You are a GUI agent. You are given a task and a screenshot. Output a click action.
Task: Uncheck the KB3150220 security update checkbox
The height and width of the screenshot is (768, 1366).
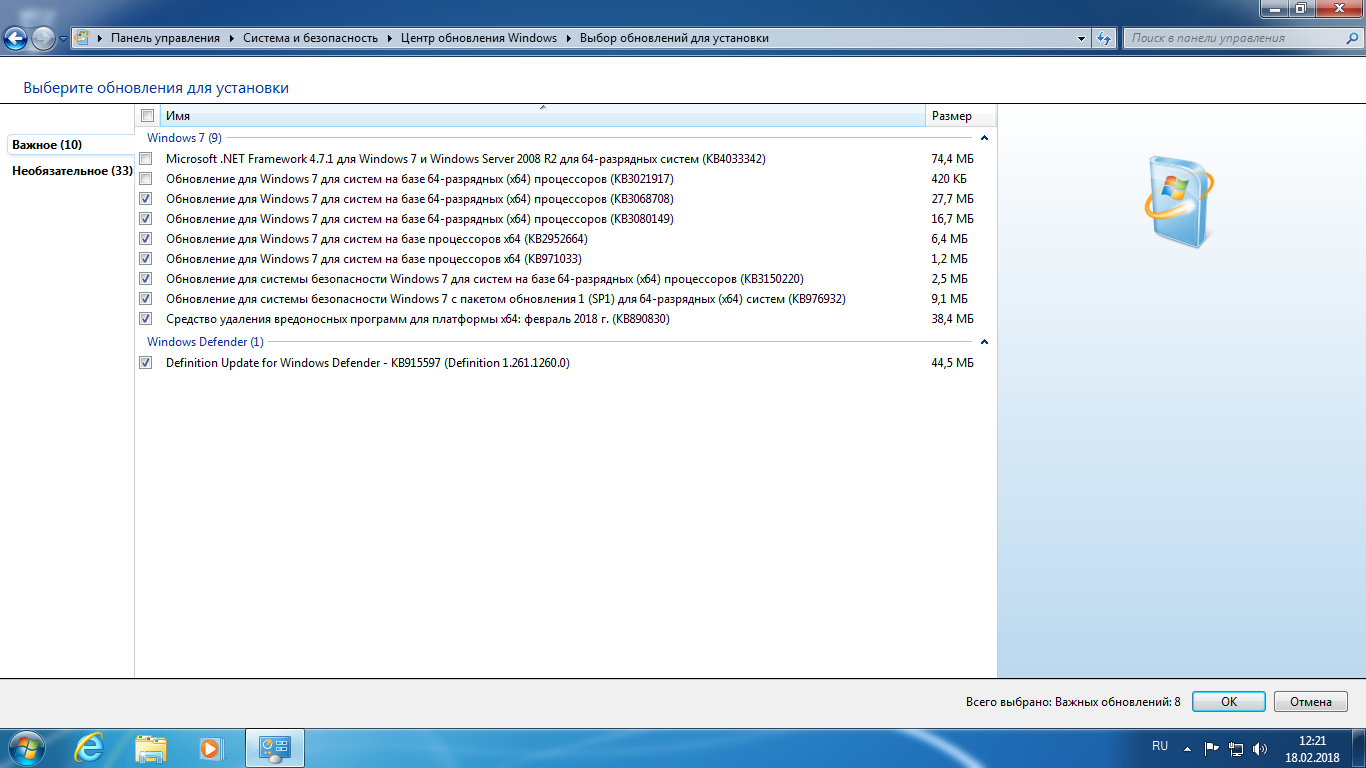pyautogui.click(x=147, y=279)
